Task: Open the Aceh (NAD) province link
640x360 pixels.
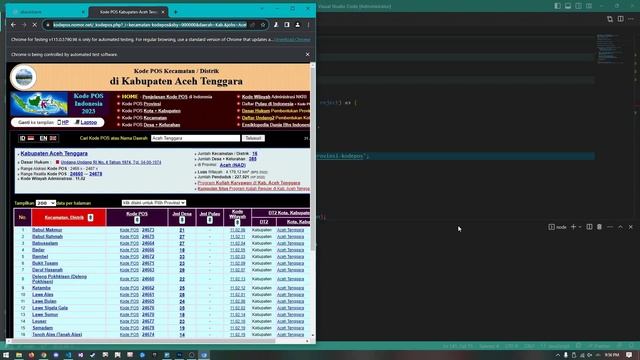Action: pyautogui.click(x=233, y=165)
